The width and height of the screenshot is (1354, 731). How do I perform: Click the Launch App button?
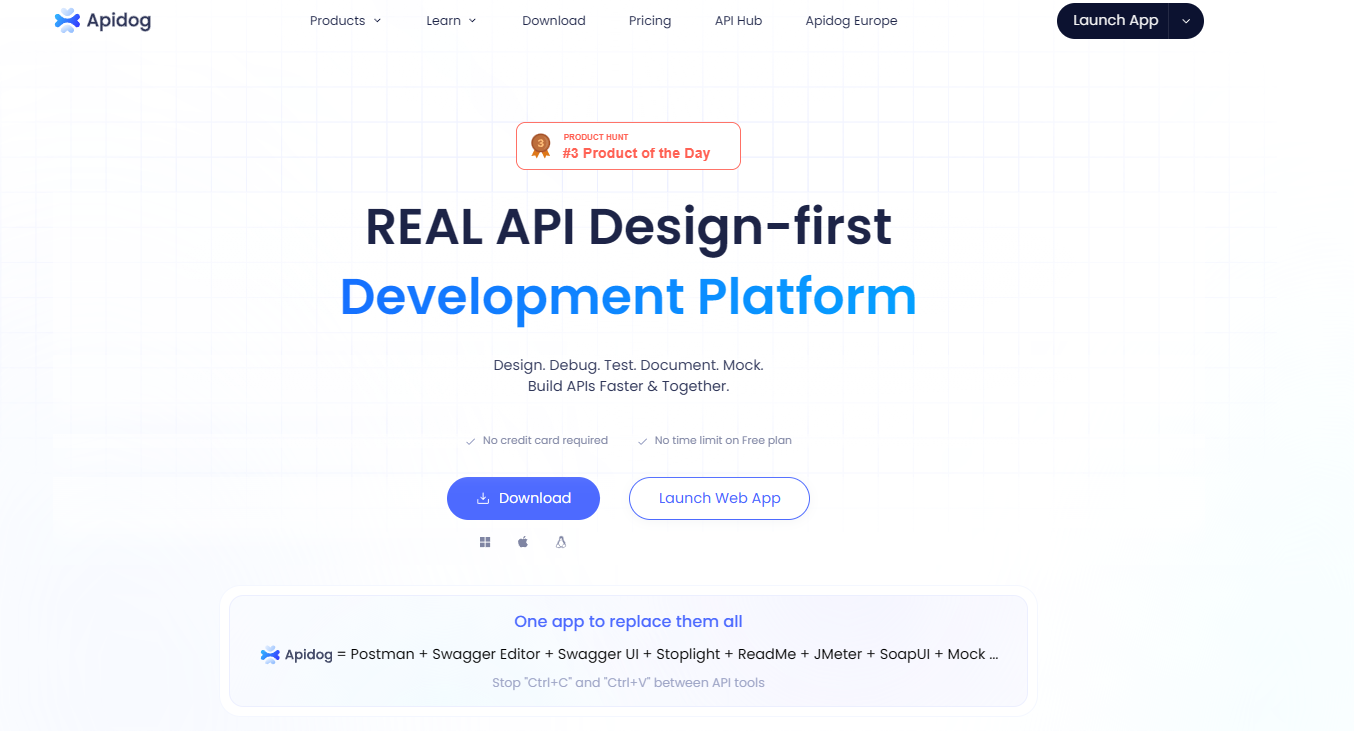click(x=1115, y=21)
